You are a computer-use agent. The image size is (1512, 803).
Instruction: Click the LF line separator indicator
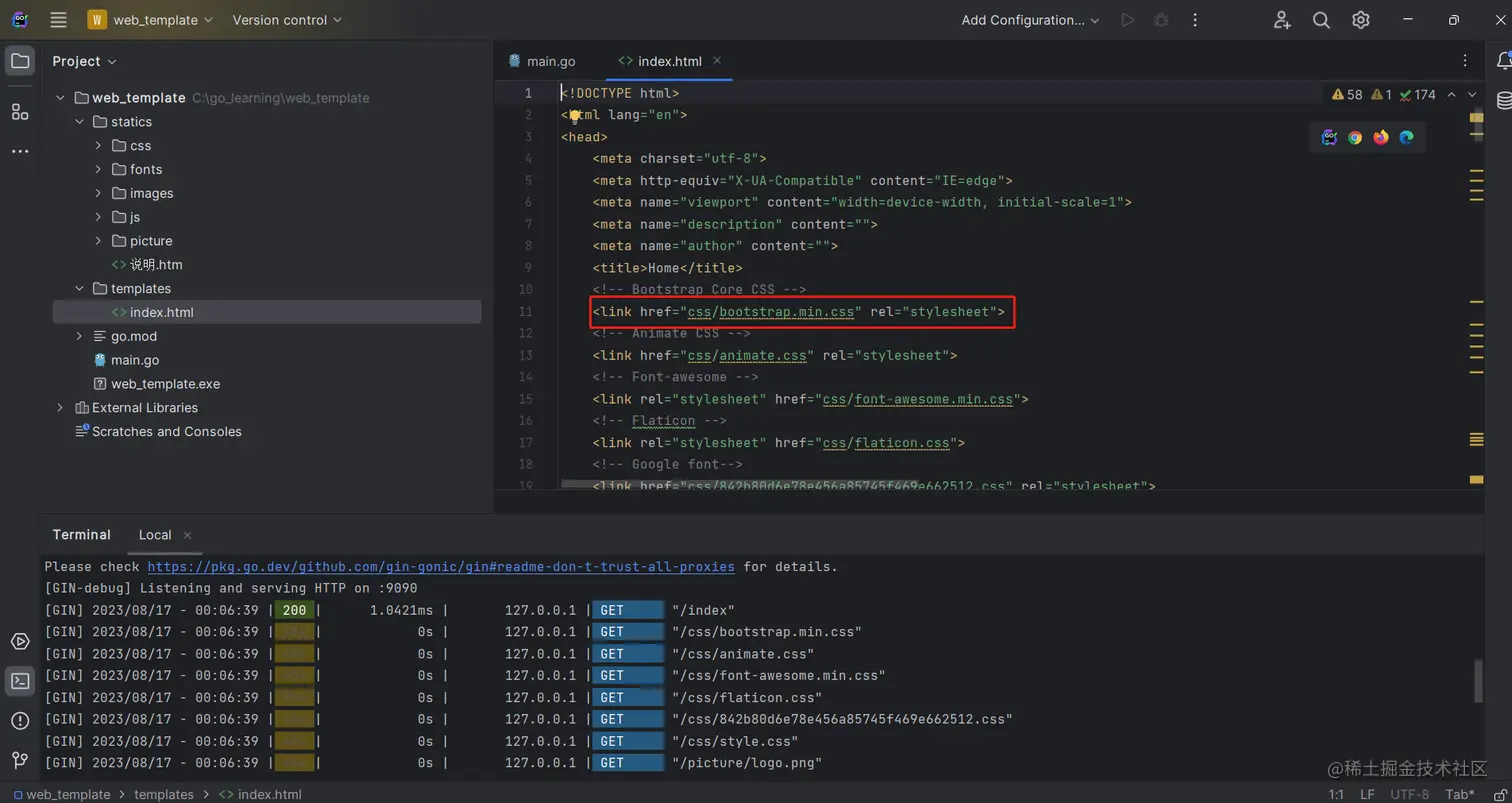click(1367, 795)
